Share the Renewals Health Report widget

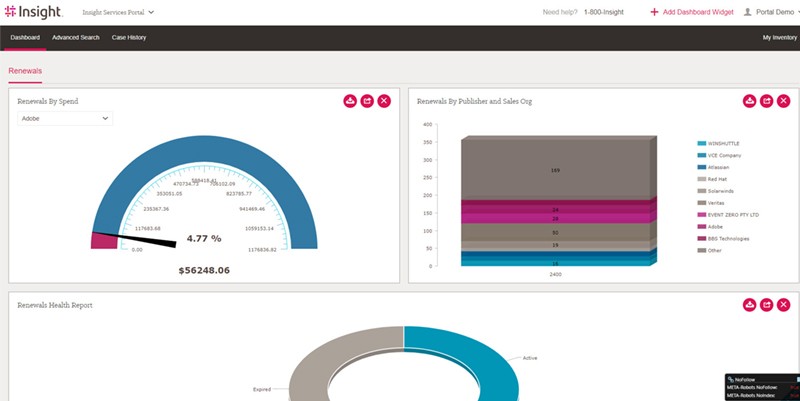pos(767,305)
